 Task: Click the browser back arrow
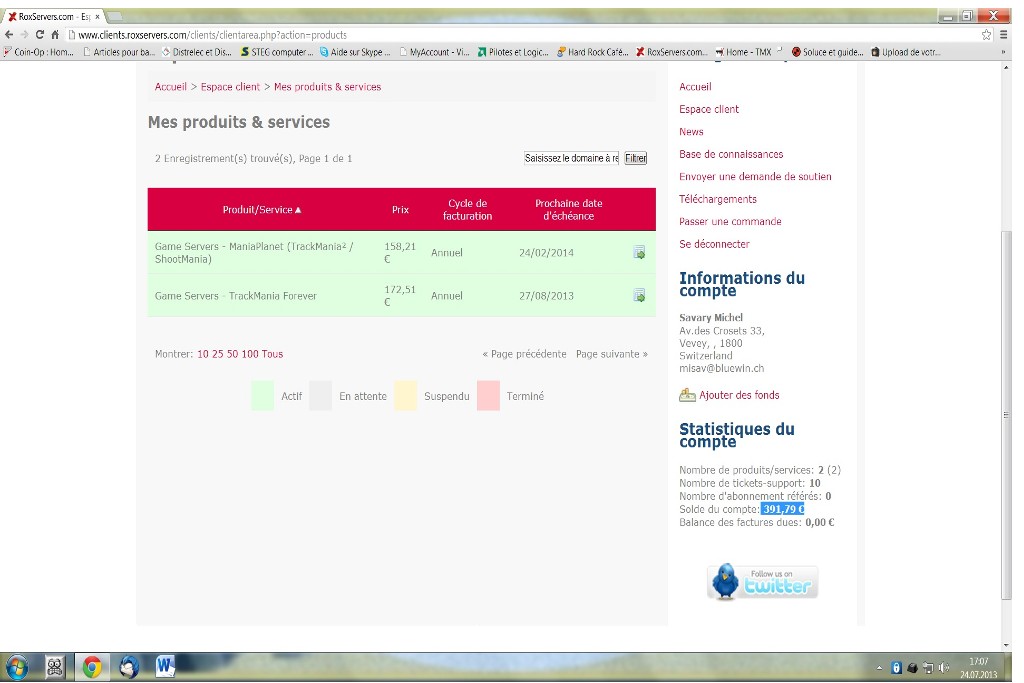tap(8, 35)
